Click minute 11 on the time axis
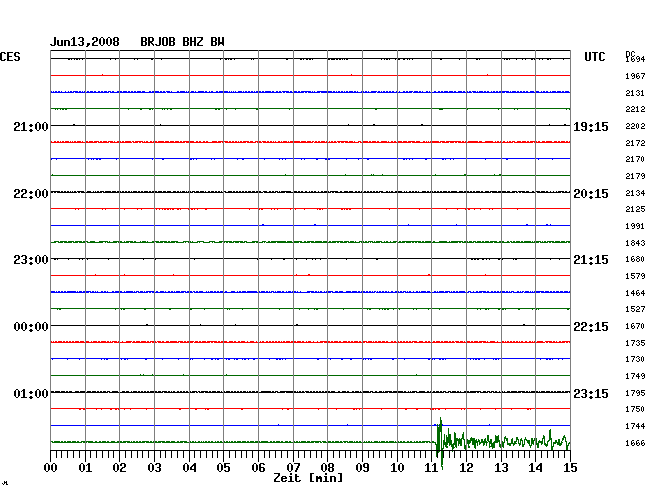This screenshot has height=494, width=650. pyautogui.click(x=432, y=468)
